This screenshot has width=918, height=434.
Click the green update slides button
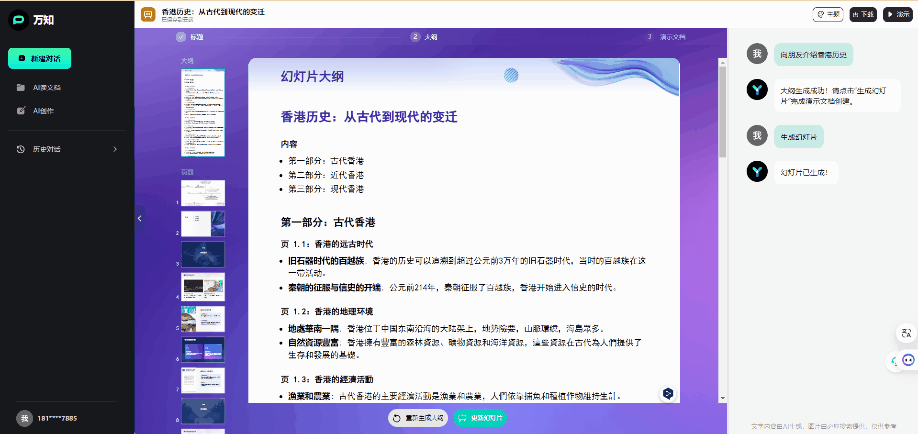(480, 417)
